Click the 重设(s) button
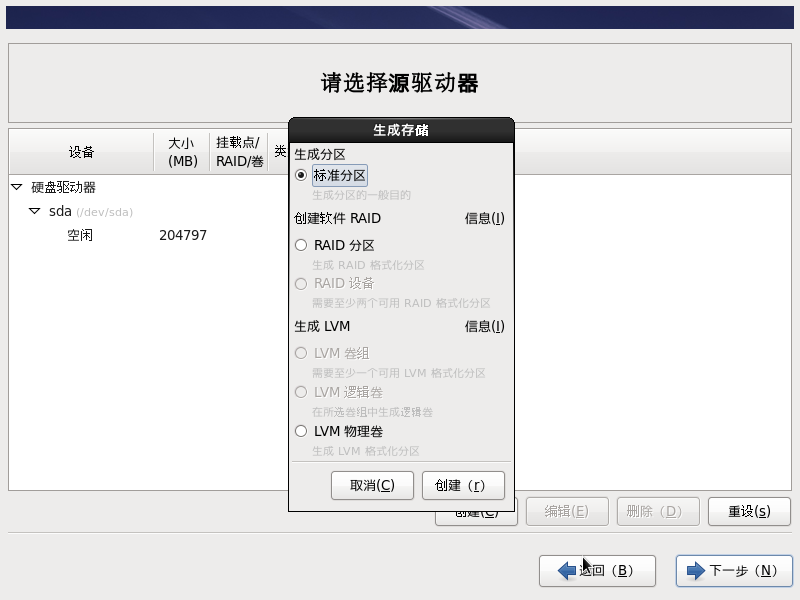800x600 pixels. pyautogui.click(x=749, y=511)
